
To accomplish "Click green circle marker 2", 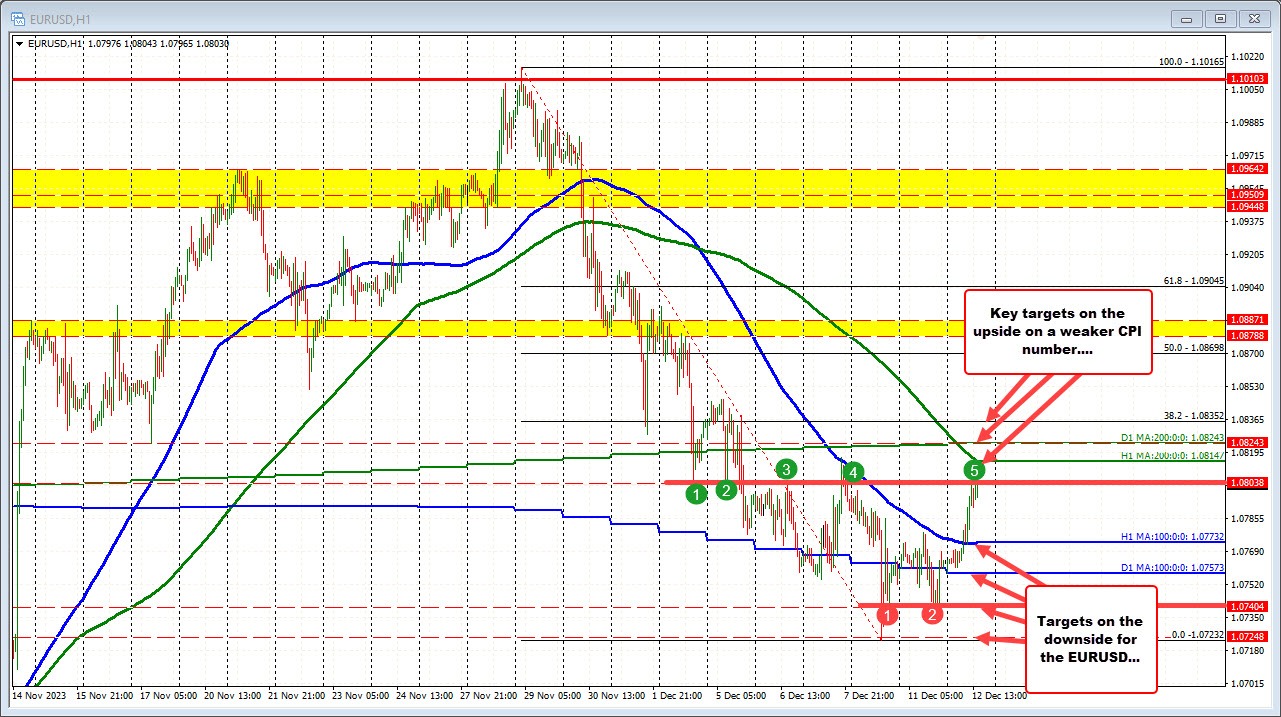I will pos(724,490).
